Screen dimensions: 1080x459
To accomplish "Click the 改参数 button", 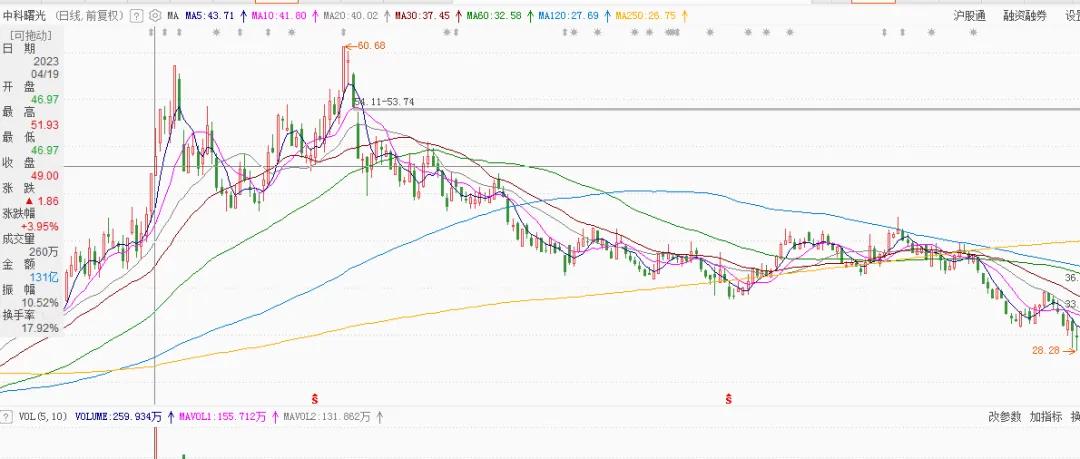I will coord(1005,416).
